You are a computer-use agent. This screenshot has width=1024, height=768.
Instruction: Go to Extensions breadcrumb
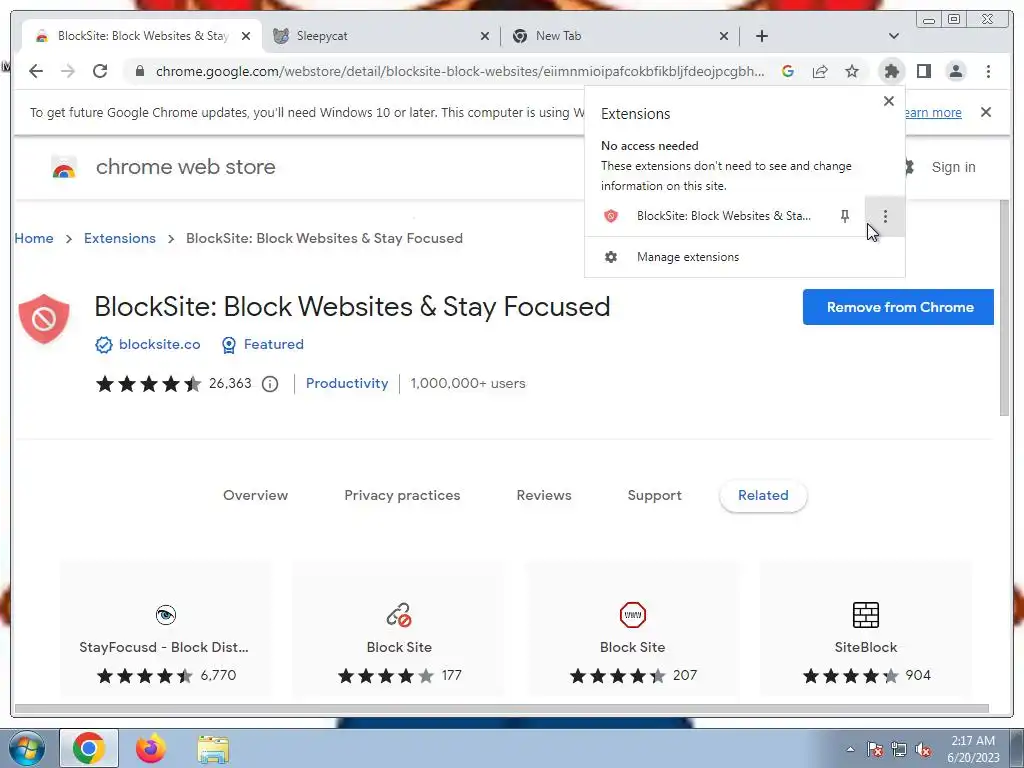click(120, 238)
